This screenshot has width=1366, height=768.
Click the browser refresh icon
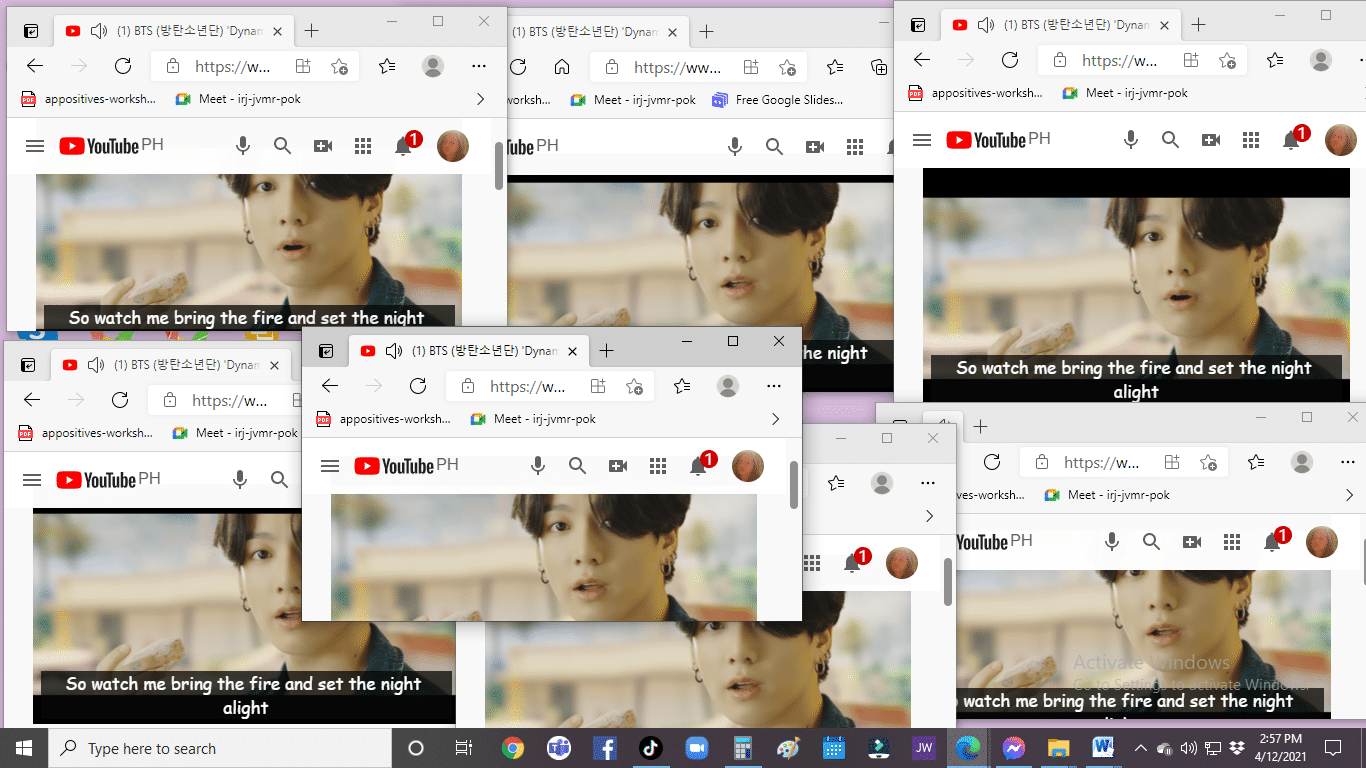tap(417, 385)
